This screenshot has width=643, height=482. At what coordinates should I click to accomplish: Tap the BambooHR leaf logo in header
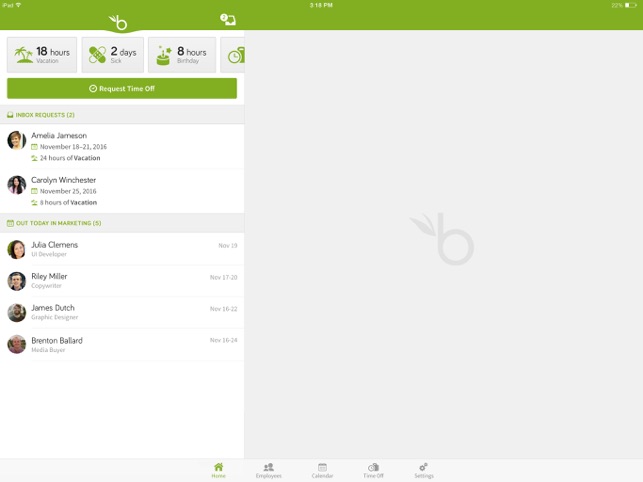pos(118,23)
